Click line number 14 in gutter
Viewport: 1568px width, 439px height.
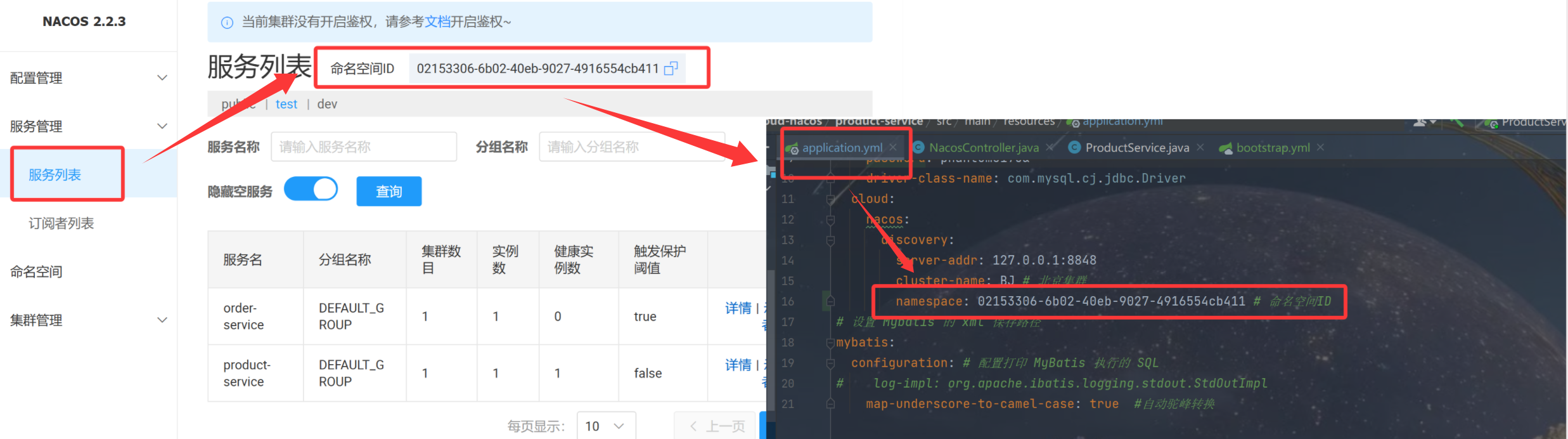[787, 260]
